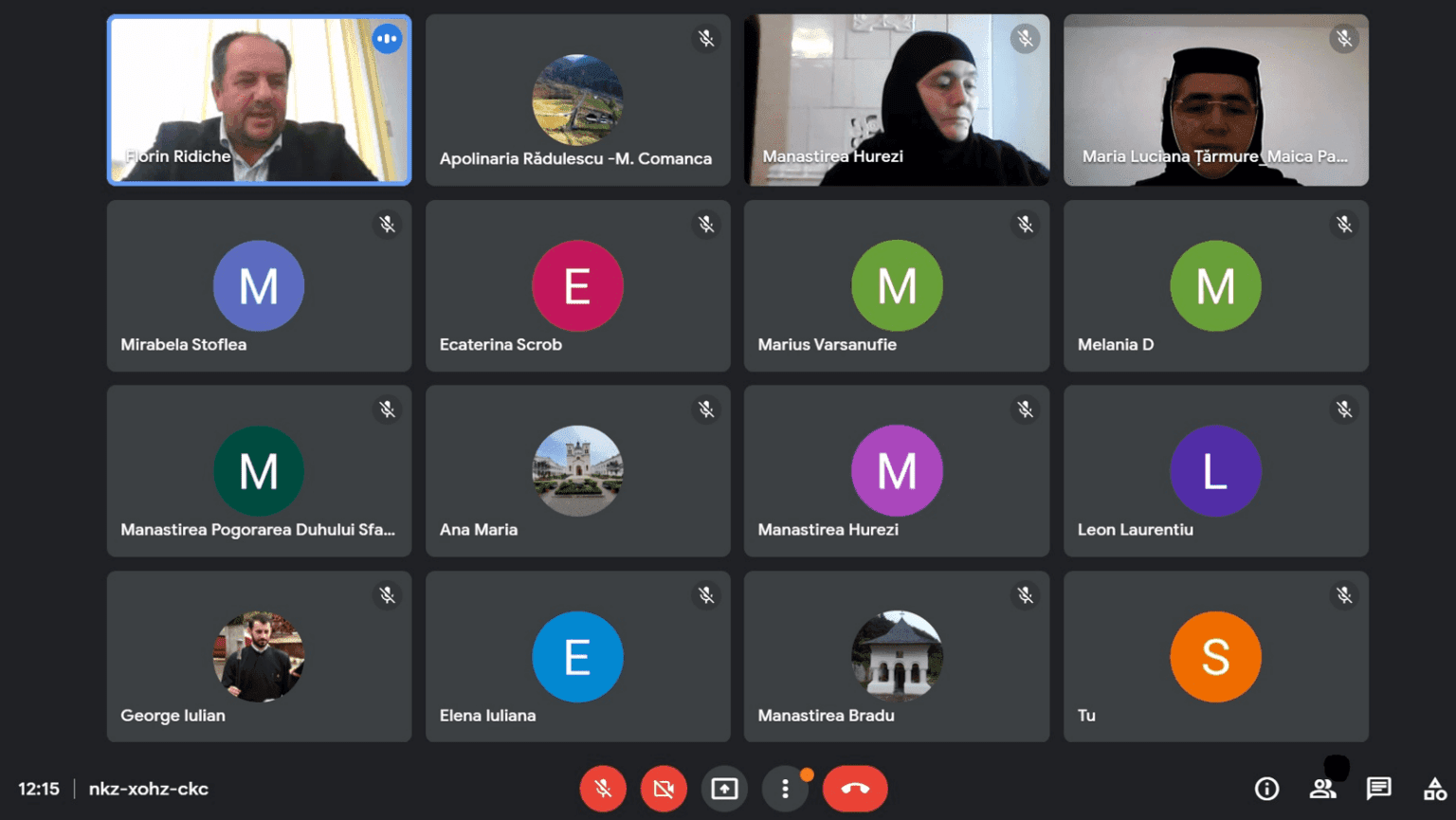The height and width of the screenshot is (820, 1456).
Task: Click the present screen icon
Action: [724, 789]
